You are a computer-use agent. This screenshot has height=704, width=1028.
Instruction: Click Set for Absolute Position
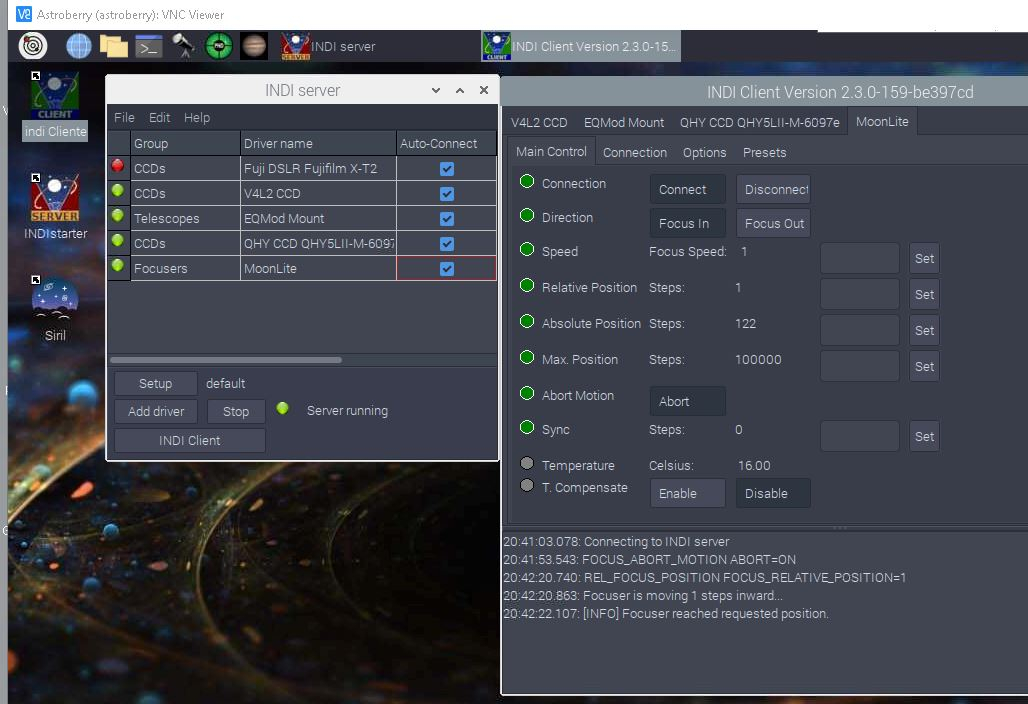pos(924,330)
